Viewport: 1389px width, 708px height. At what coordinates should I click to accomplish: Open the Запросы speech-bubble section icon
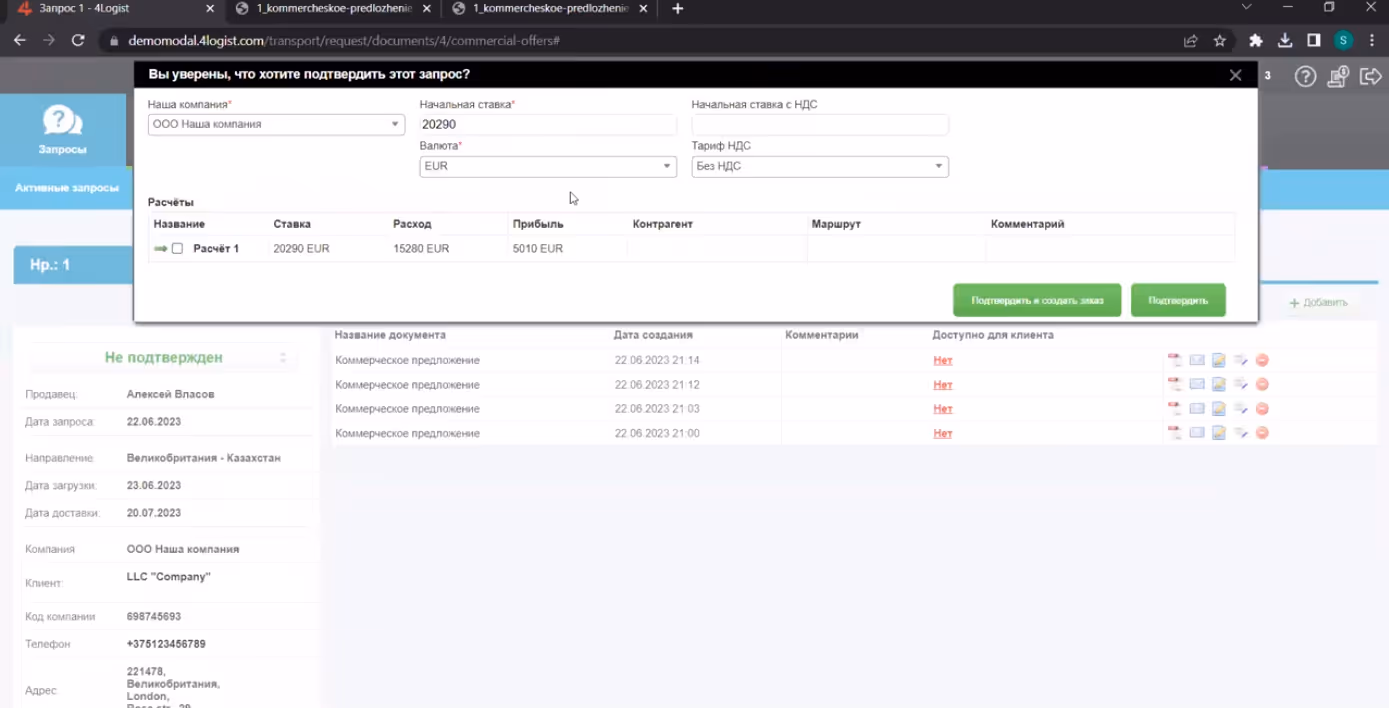[x=62, y=121]
